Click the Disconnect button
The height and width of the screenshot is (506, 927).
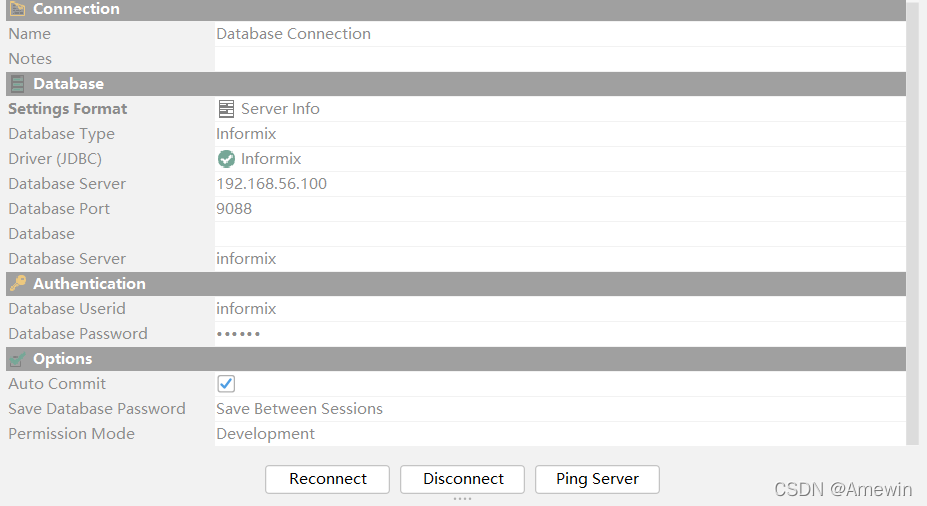point(462,479)
